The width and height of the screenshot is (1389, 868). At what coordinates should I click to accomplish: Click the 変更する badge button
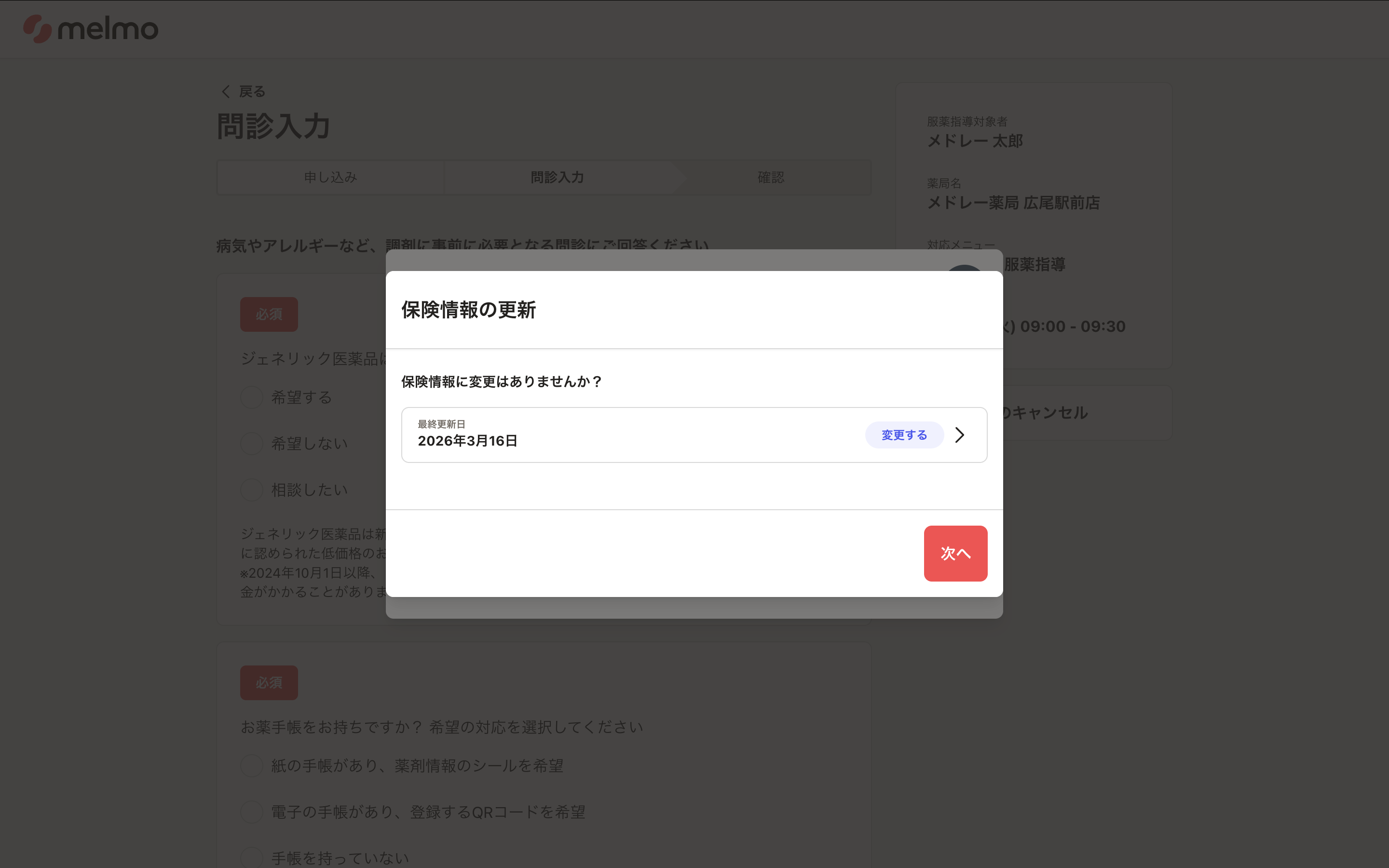[x=904, y=435]
